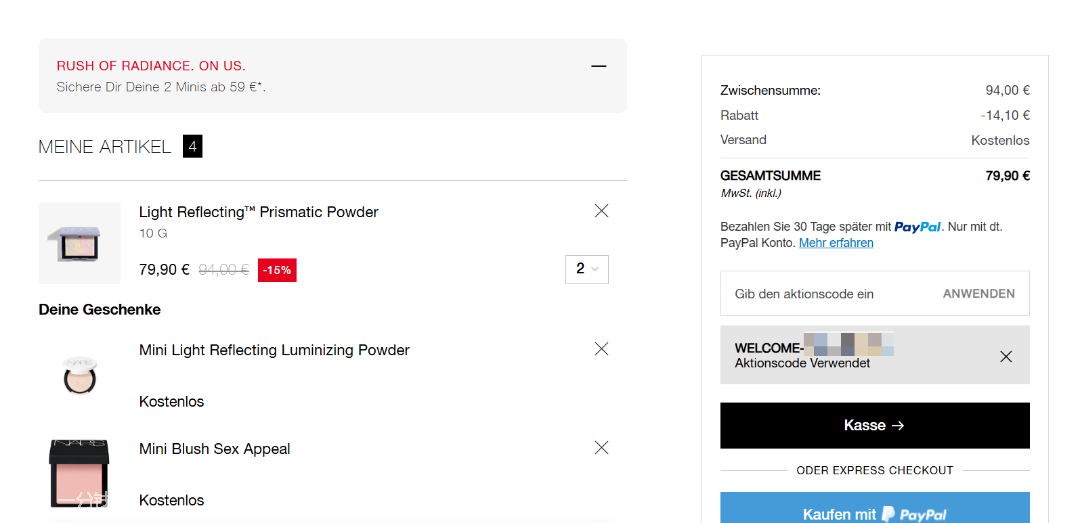This screenshot has height=523, width=1080.
Task: Click the ANWENDEN button
Action: point(979,294)
